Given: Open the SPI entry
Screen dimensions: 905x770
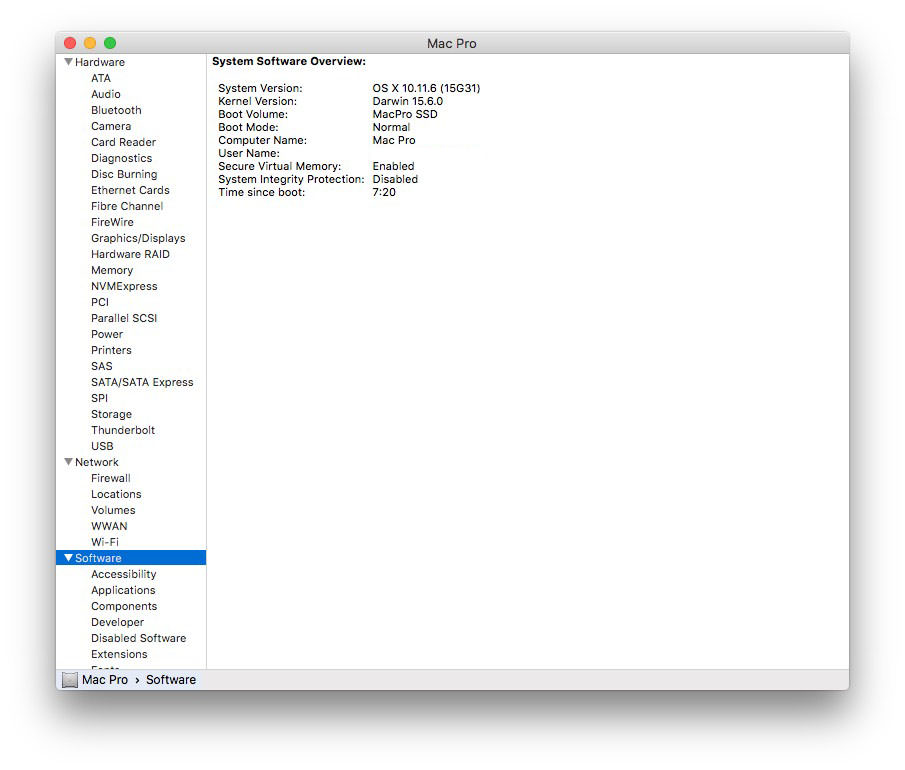Looking at the screenshot, I should pos(99,398).
